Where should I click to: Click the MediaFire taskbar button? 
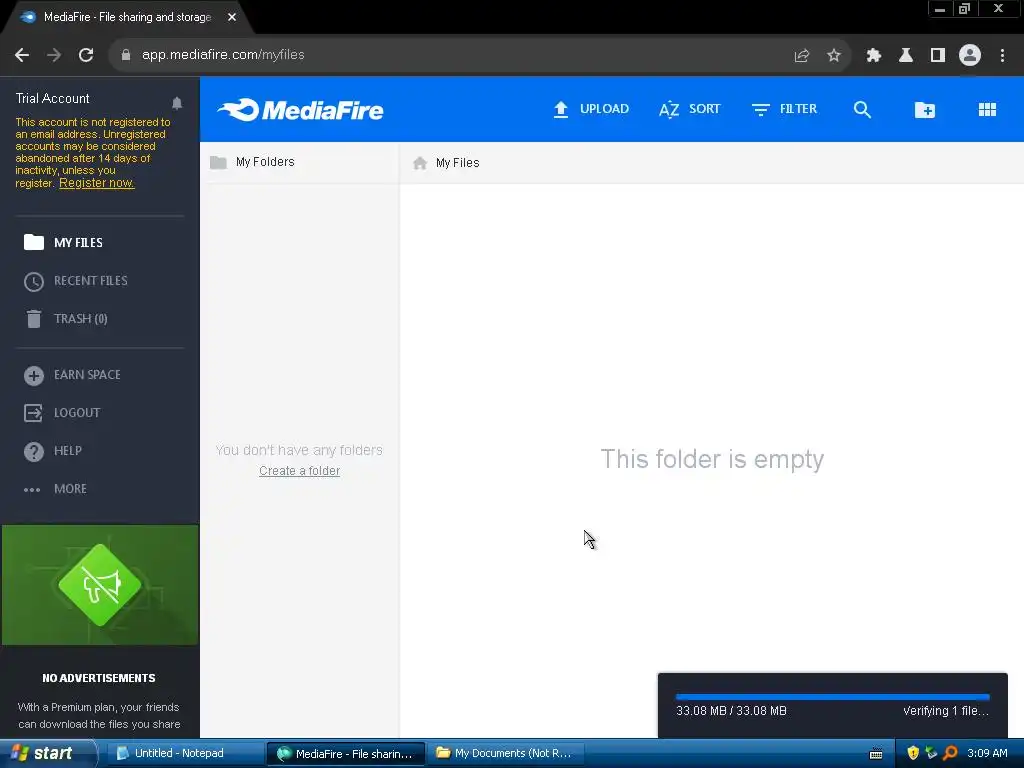(346, 753)
